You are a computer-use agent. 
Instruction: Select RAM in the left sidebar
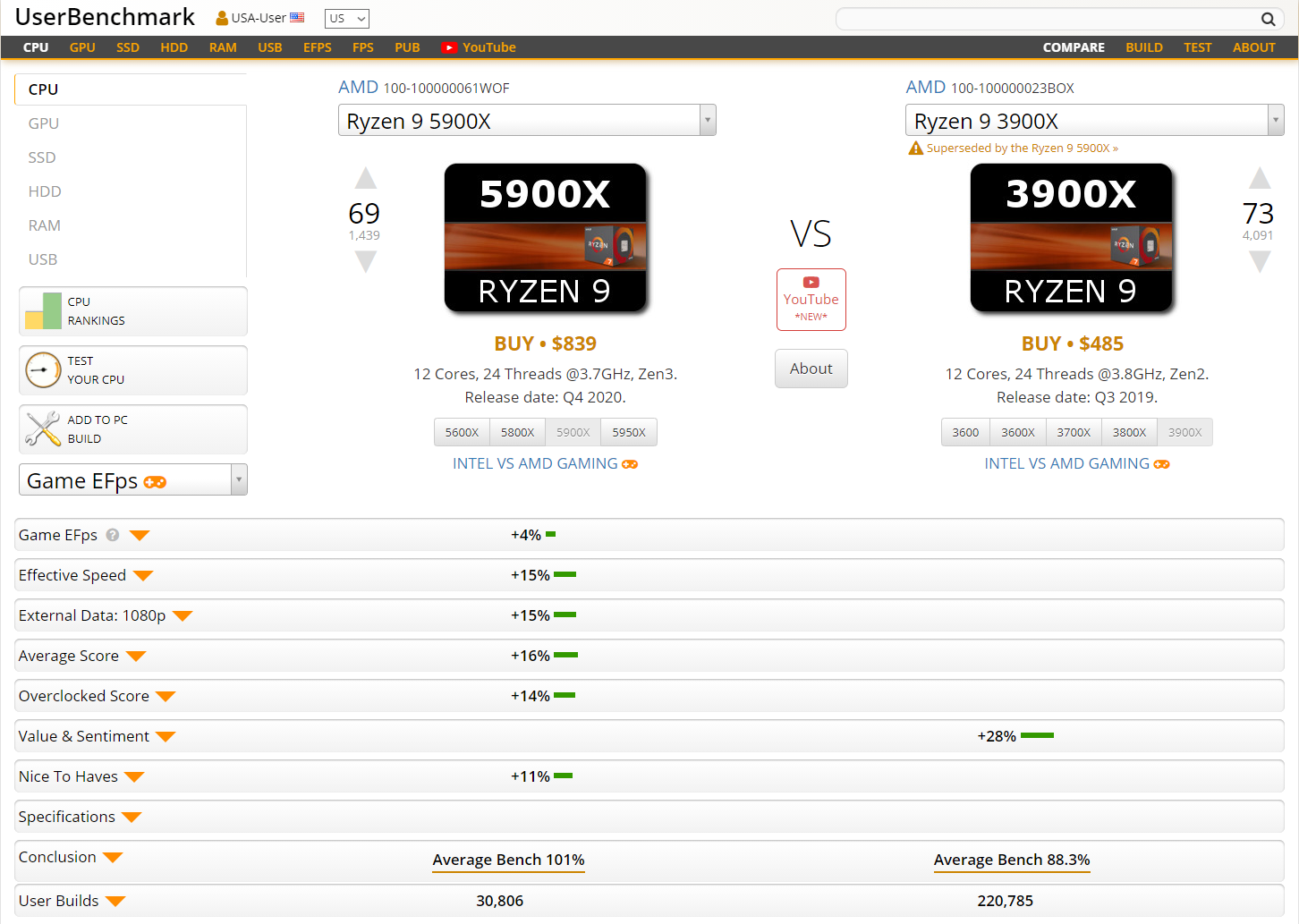(x=45, y=225)
